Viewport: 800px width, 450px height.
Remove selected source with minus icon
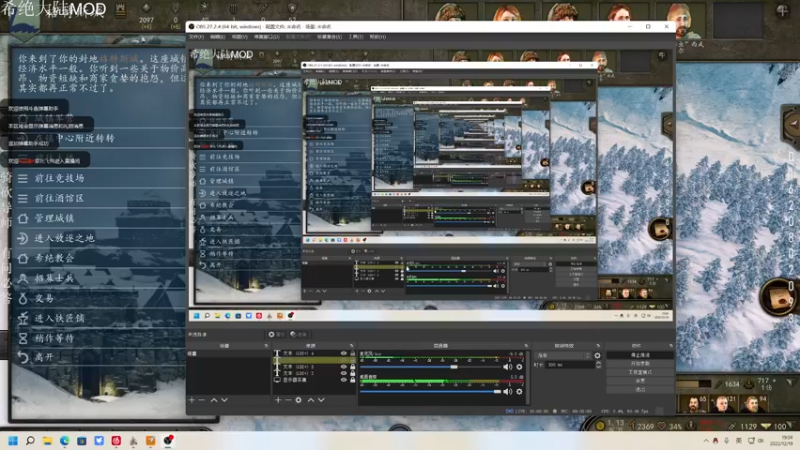288,400
